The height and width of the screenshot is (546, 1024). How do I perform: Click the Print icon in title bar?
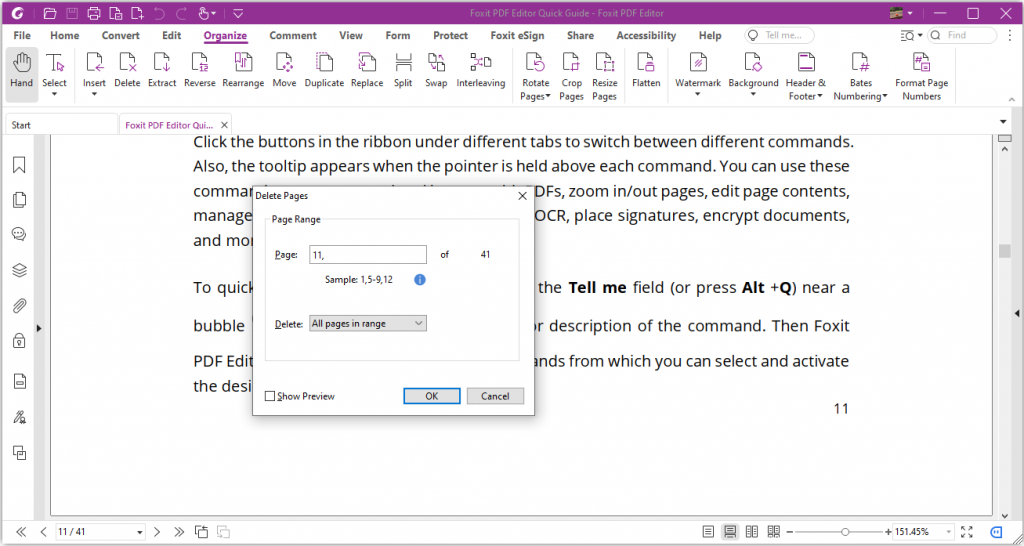pyautogui.click(x=94, y=13)
